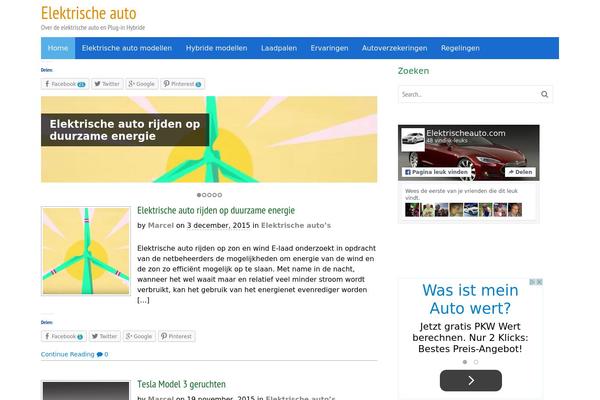
Task: Click the slider caption Elektrische auto rijden op duurzame energie
Action: (125, 130)
